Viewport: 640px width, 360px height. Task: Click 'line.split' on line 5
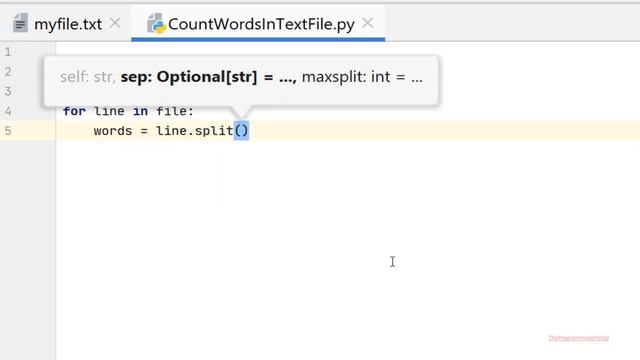click(194, 131)
